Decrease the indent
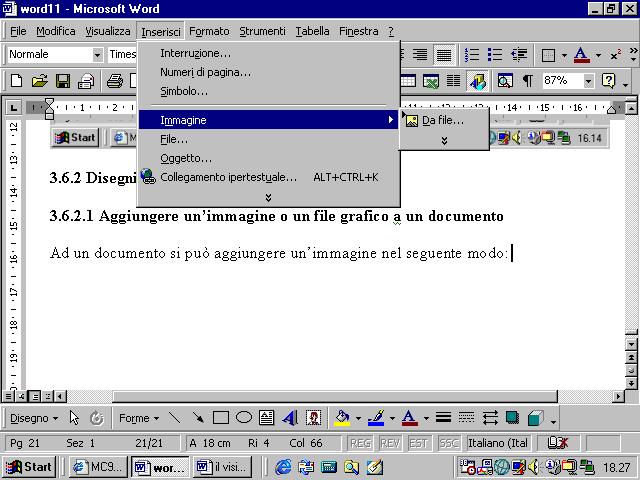Image resolution: width=640 pixels, height=480 pixels. click(x=519, y=54)
